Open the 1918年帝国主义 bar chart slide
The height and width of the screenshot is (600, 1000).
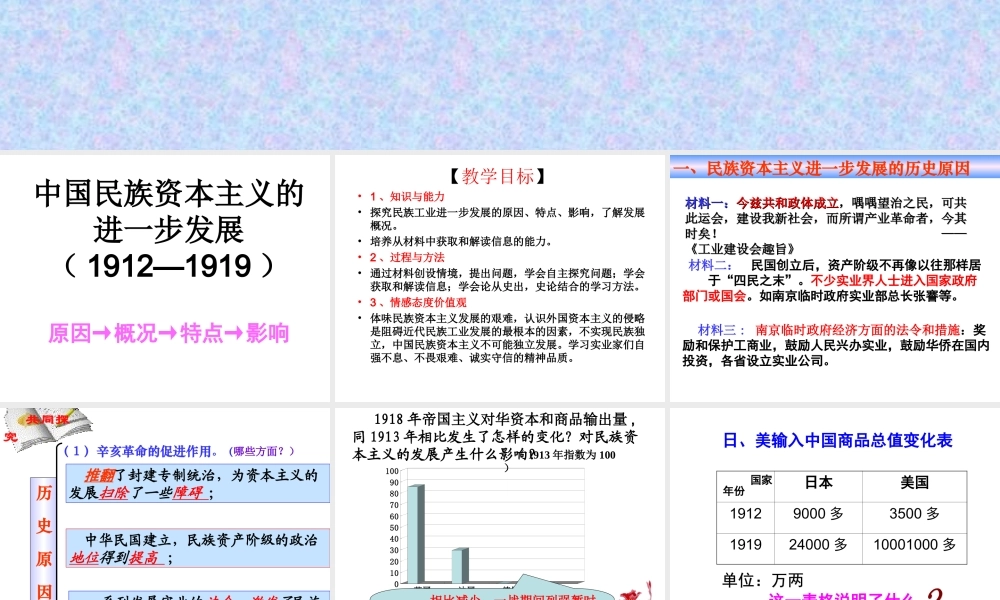[x=499, y=504]
